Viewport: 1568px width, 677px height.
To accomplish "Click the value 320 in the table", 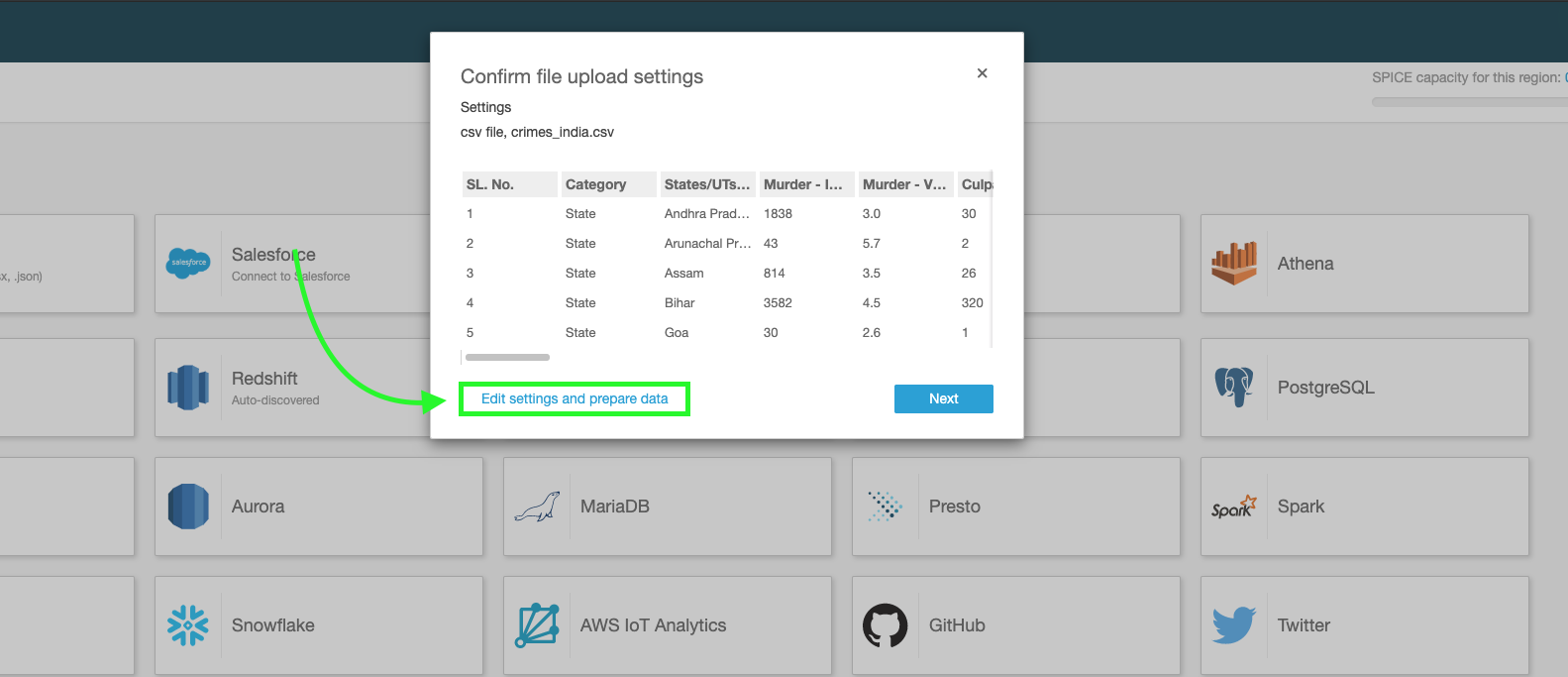I will click(973, 303).
